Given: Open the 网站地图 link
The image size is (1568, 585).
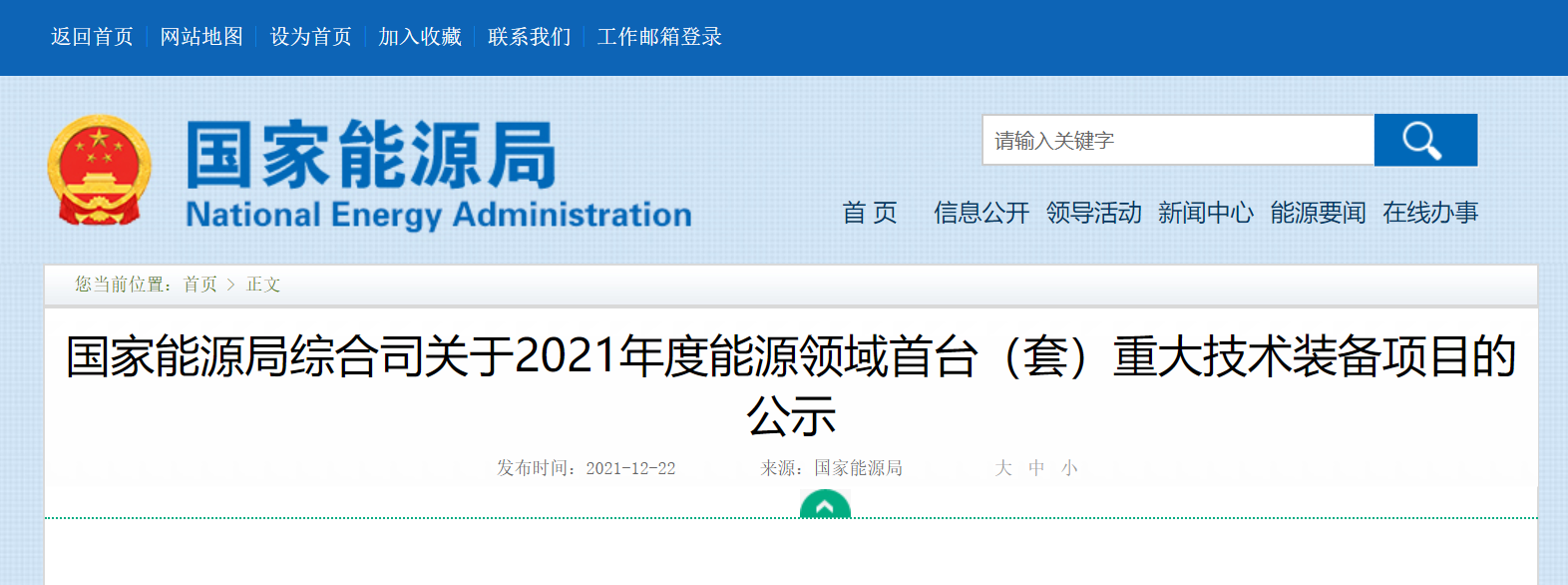Looking at the screenshot, I should coord(201,37).
